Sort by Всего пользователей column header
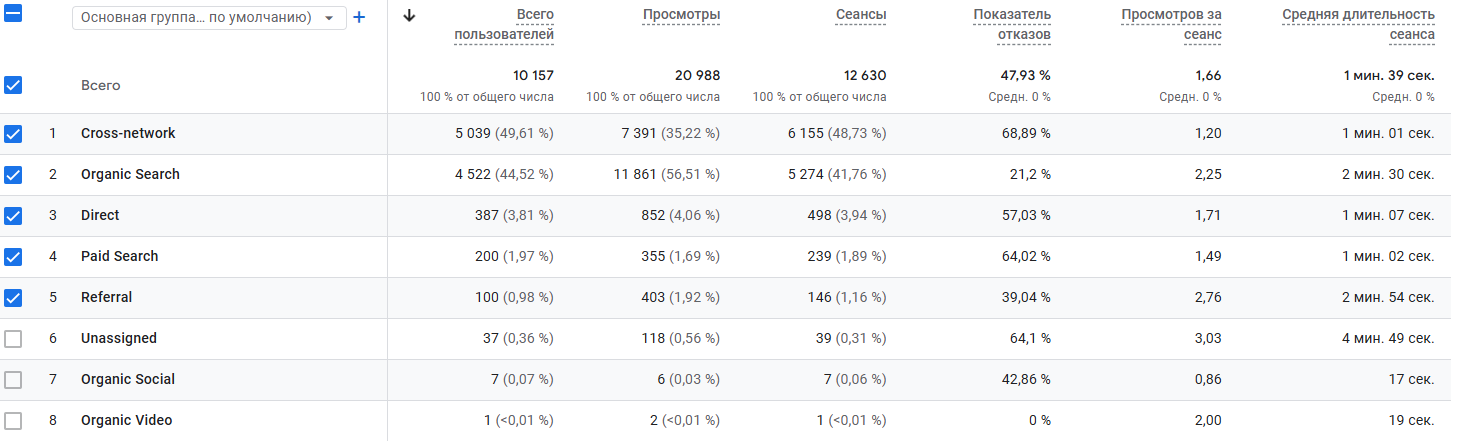 pyautogui.click(x=504, y=25)
